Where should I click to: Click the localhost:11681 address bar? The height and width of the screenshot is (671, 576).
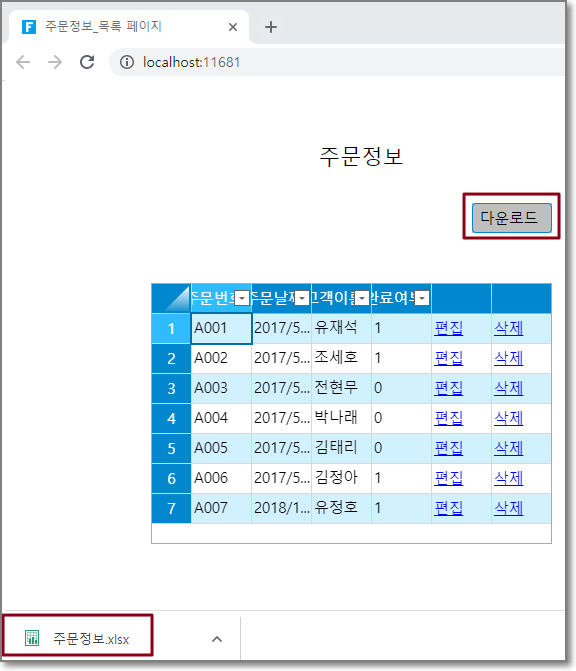click(336, 62)
